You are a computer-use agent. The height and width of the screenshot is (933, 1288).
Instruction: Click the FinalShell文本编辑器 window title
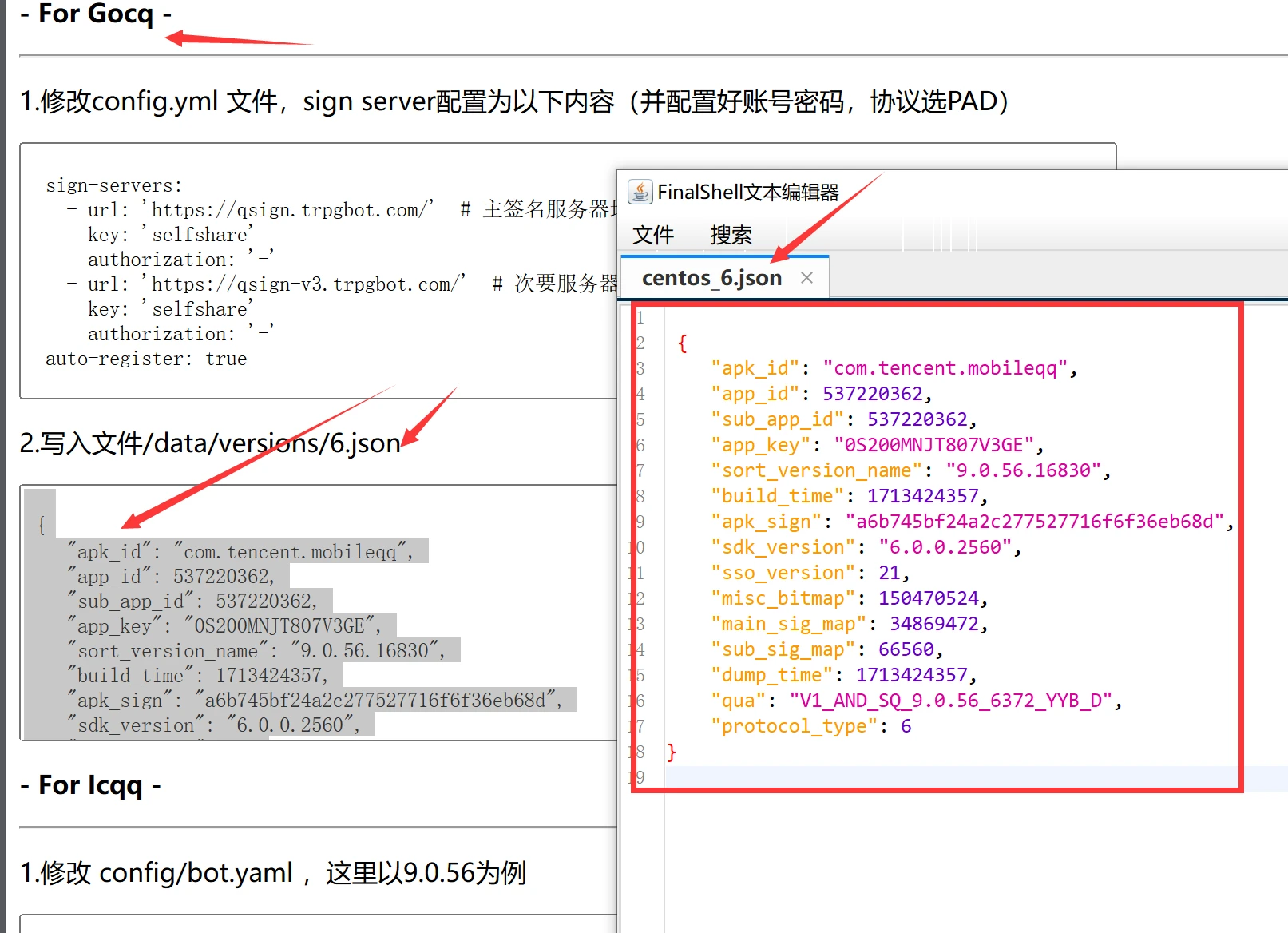pyautogui.click(x=748, y=192)
